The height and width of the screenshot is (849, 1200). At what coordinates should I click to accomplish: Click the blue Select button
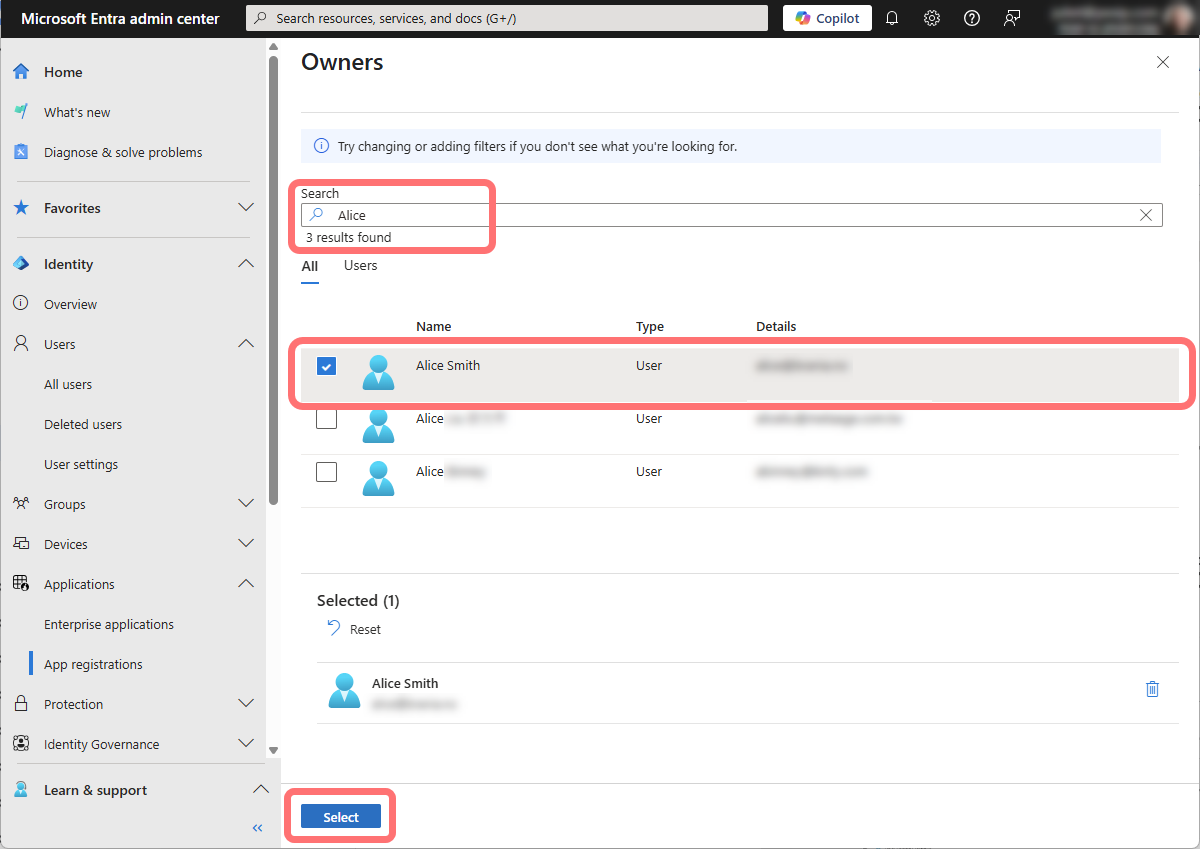coord(341,817)
